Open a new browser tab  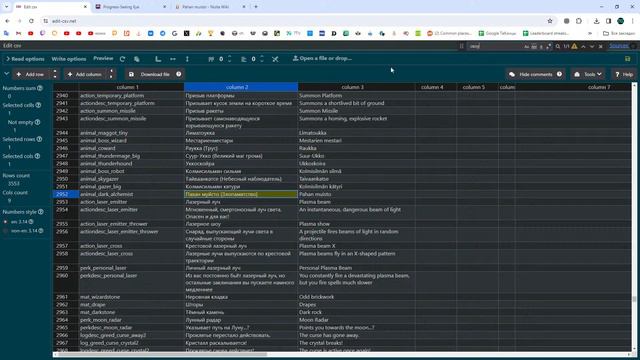[256, 7]
